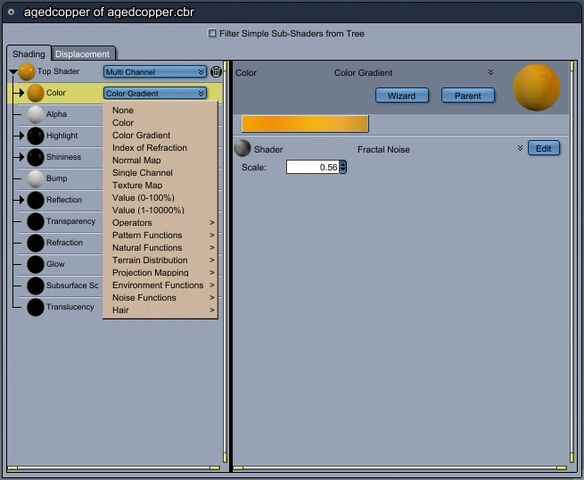Click the Subsurface Scattering sphere icon
The width and height of the screenshot is (584, 480).
point(35,286)
